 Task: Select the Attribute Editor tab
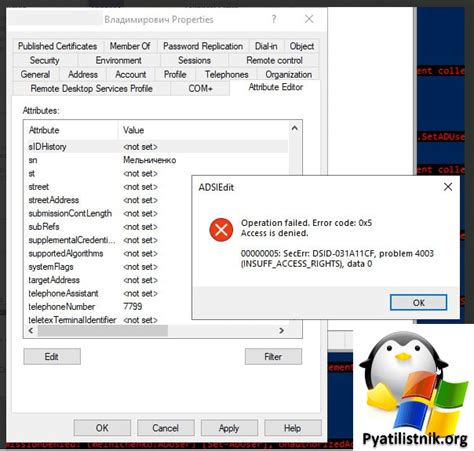[275, 87]
